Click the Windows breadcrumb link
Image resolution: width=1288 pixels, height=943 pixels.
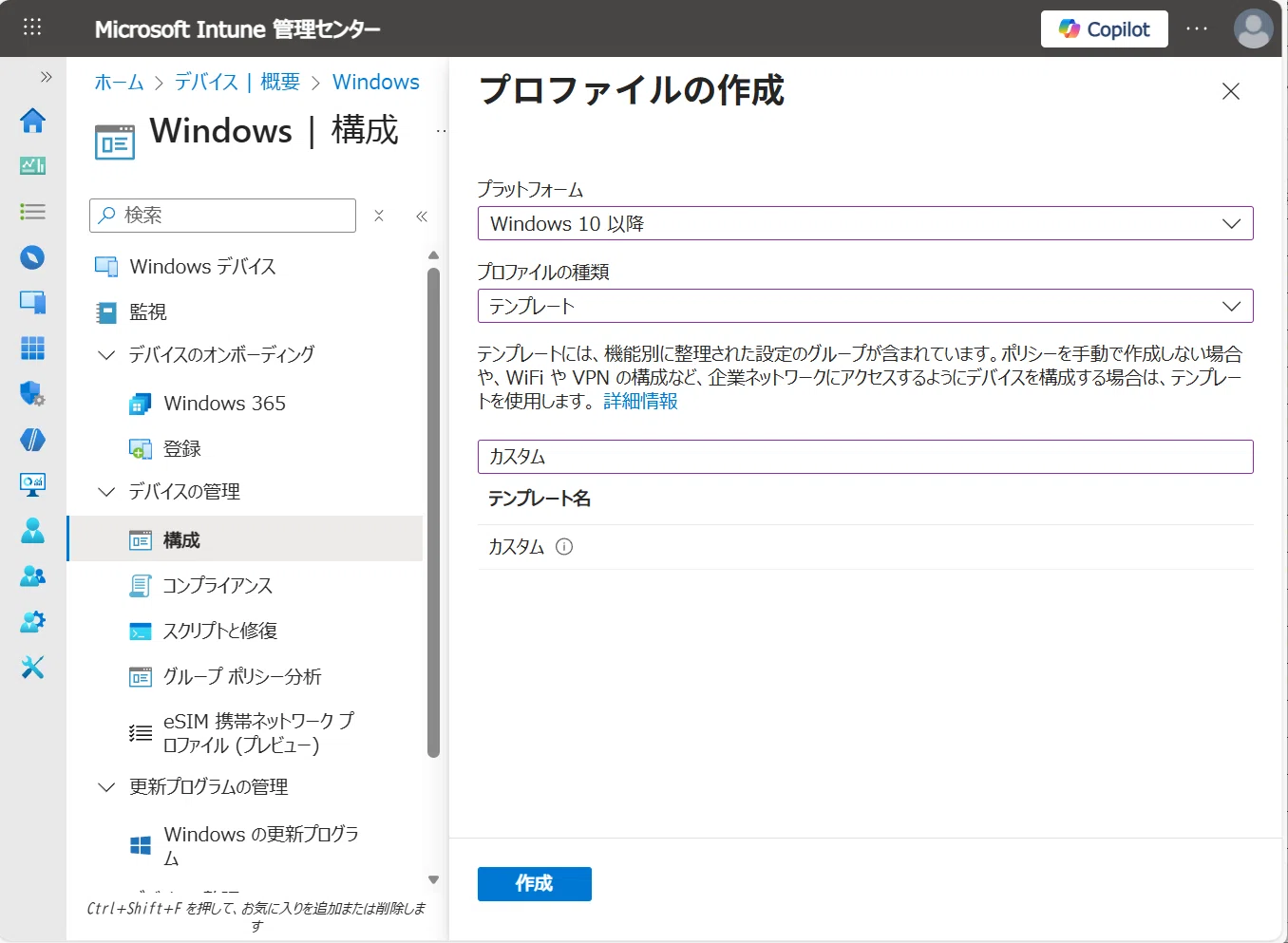376,82
